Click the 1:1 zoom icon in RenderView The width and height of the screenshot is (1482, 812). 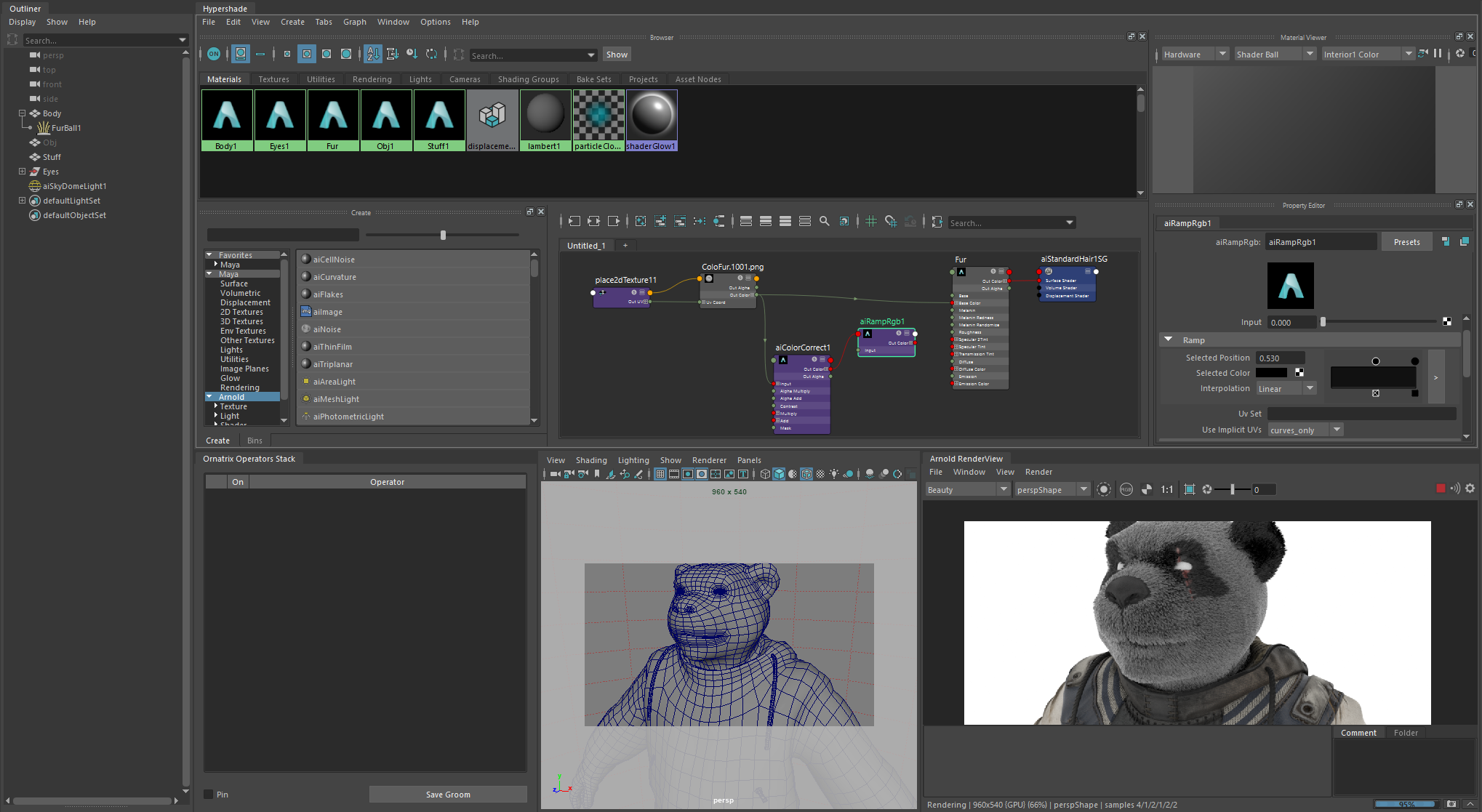point(1166,489)
